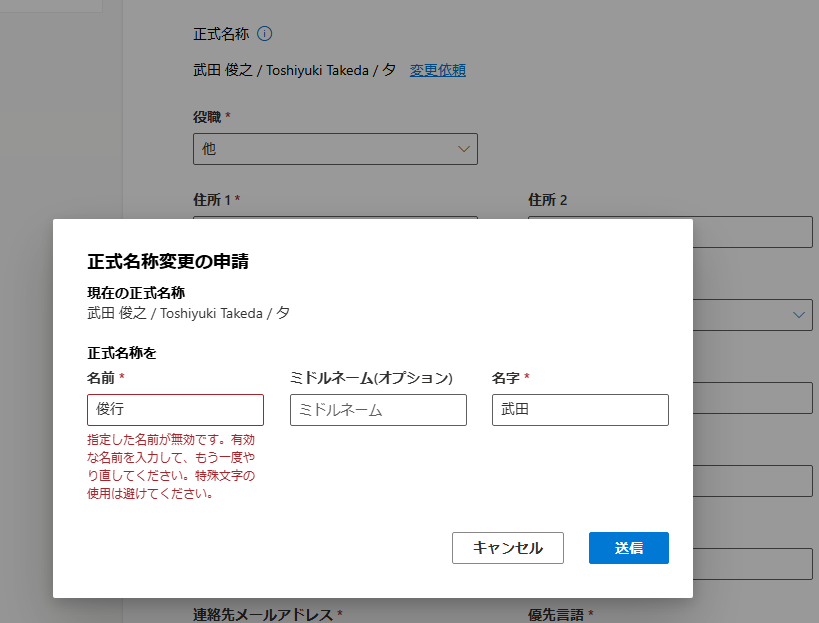Open the 役職 dropdown showing 他
Screen dimensions: 819x623
click(335, 149)
